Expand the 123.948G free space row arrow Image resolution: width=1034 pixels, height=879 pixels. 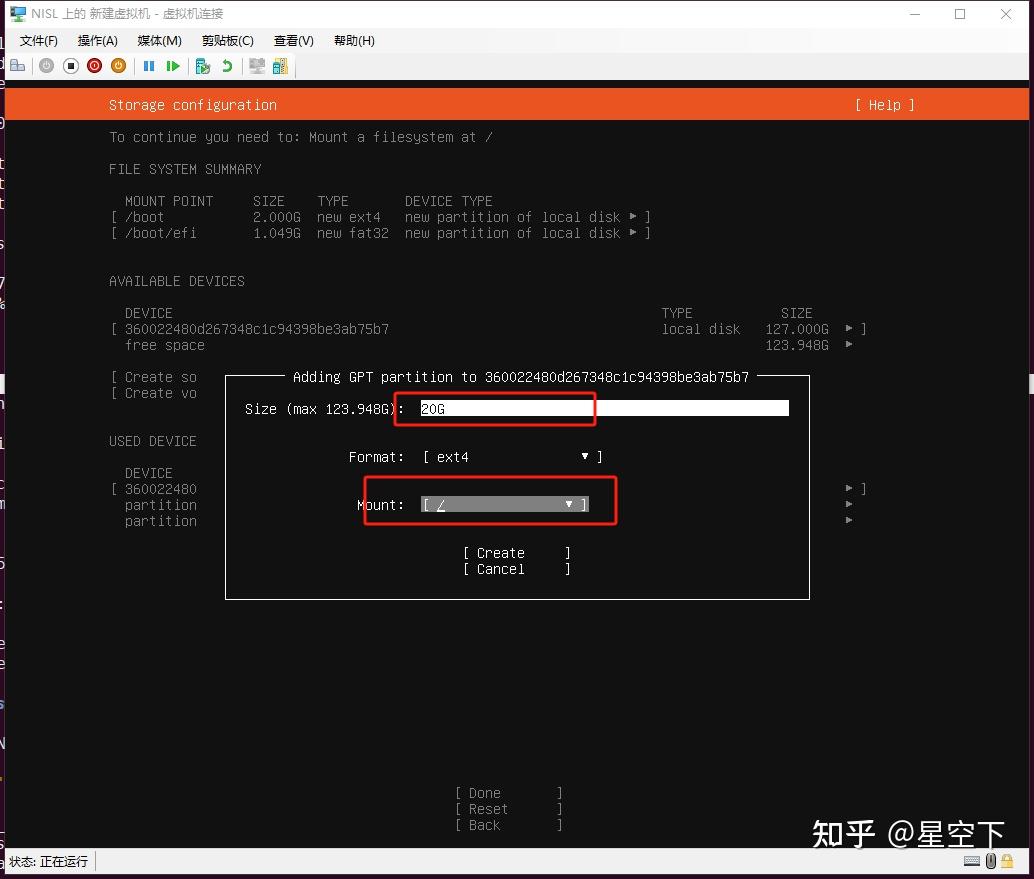(849, 344)
